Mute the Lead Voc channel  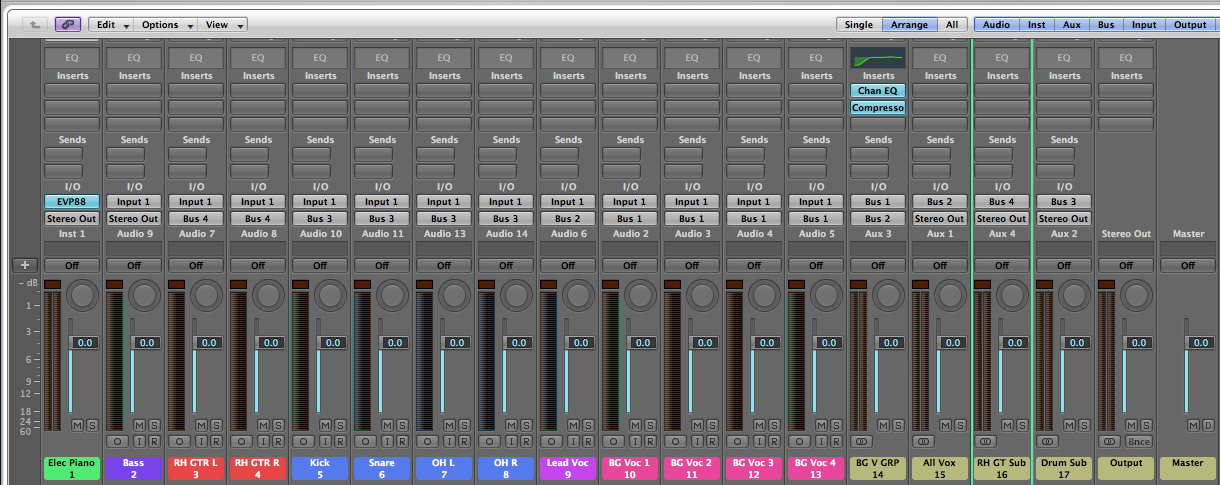pos(573,426)
